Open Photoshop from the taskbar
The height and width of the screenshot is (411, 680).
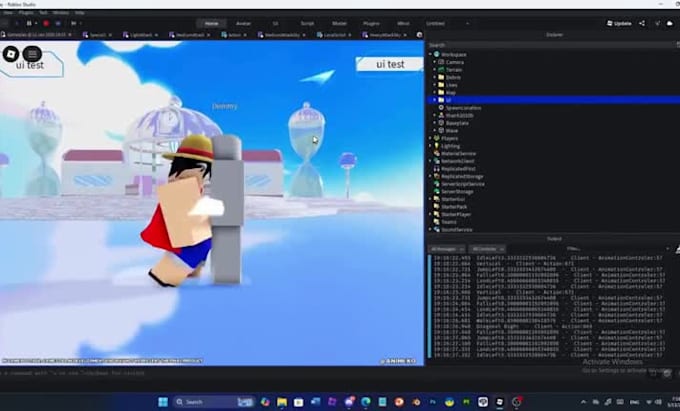pyautogui.click(x=432, y=402)
